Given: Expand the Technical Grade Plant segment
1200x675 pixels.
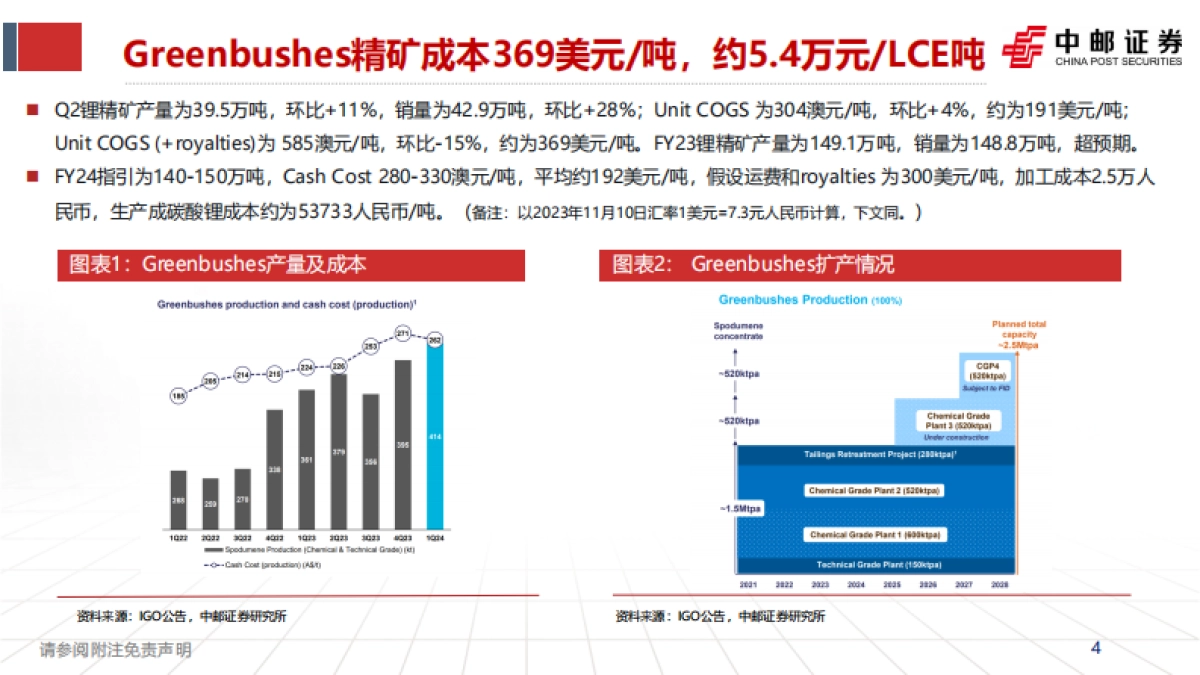Looking at the screenshot, I should (878, 564).
